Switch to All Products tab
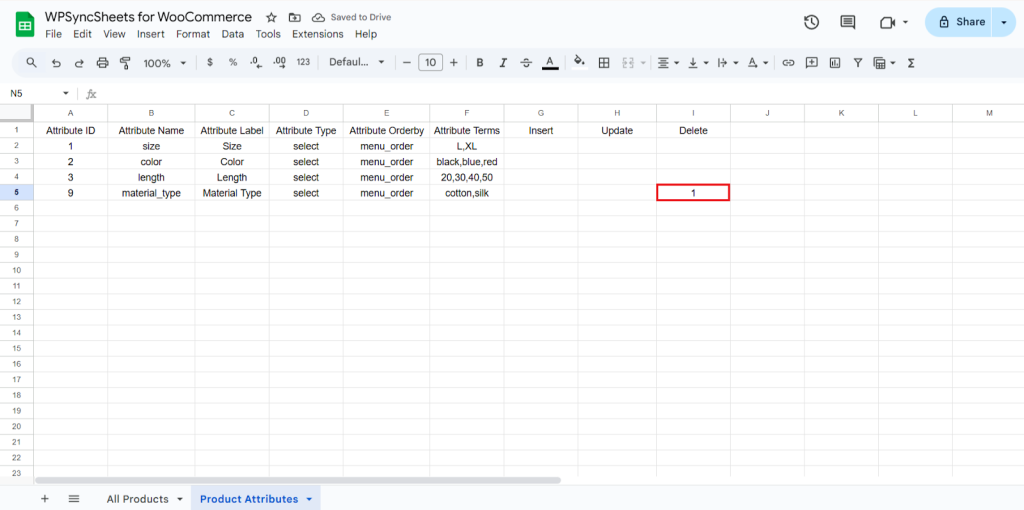 138,499
